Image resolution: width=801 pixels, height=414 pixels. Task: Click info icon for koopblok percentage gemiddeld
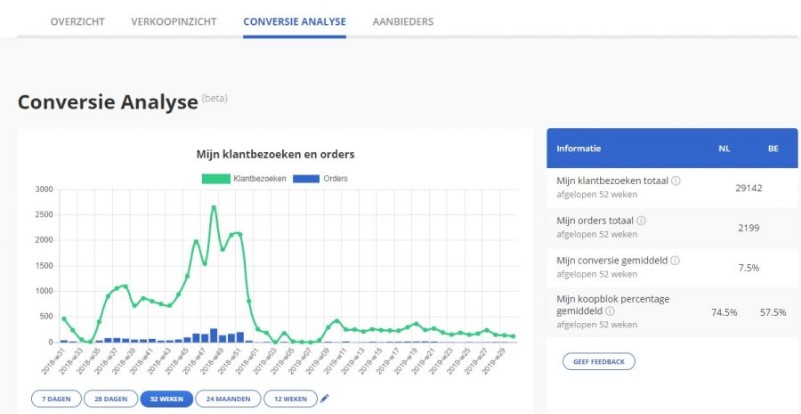610,311
